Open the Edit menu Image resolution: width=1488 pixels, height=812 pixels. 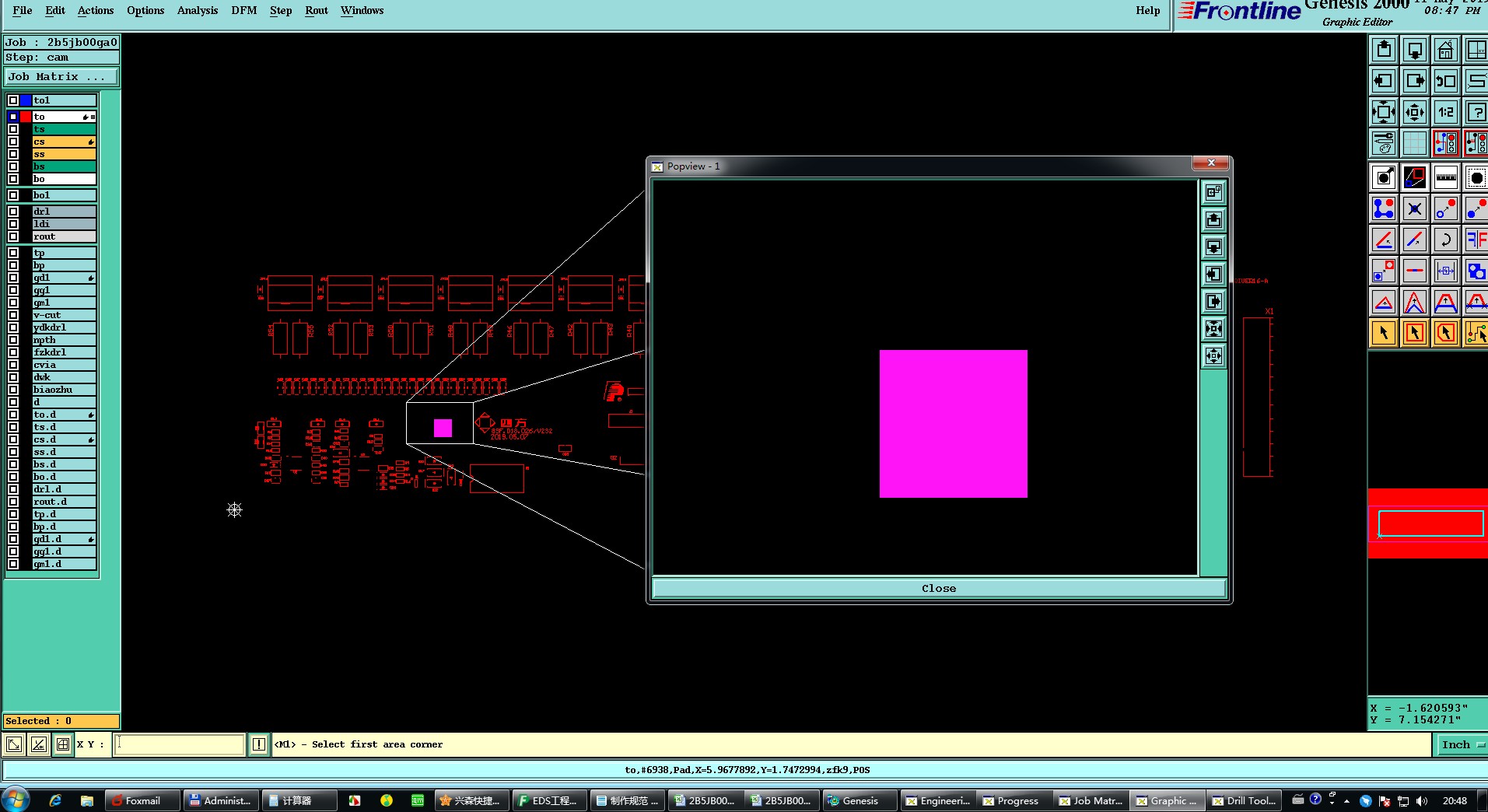click(55, 10)
